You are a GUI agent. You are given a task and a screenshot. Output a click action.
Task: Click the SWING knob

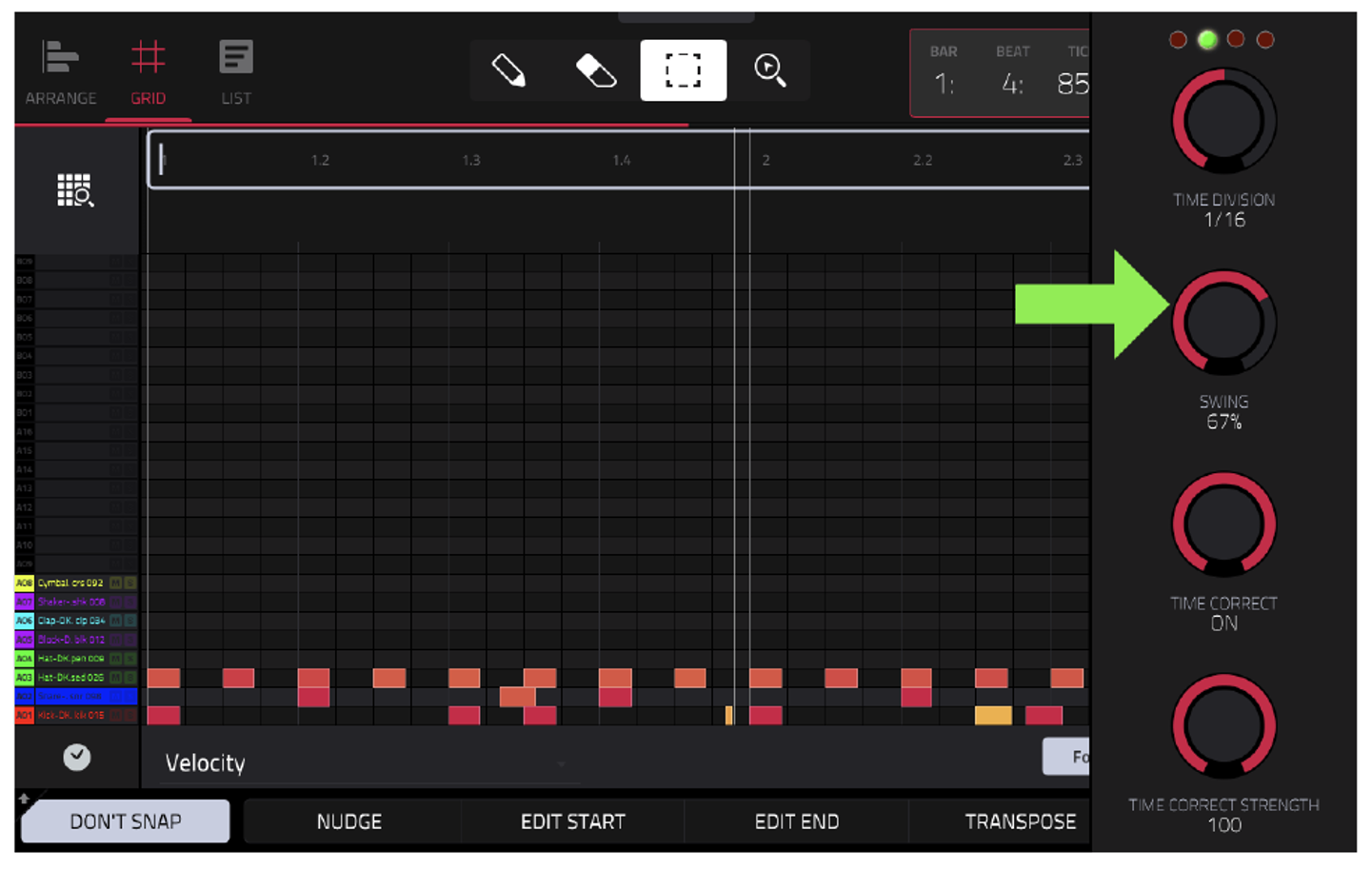pos(1223,323)
